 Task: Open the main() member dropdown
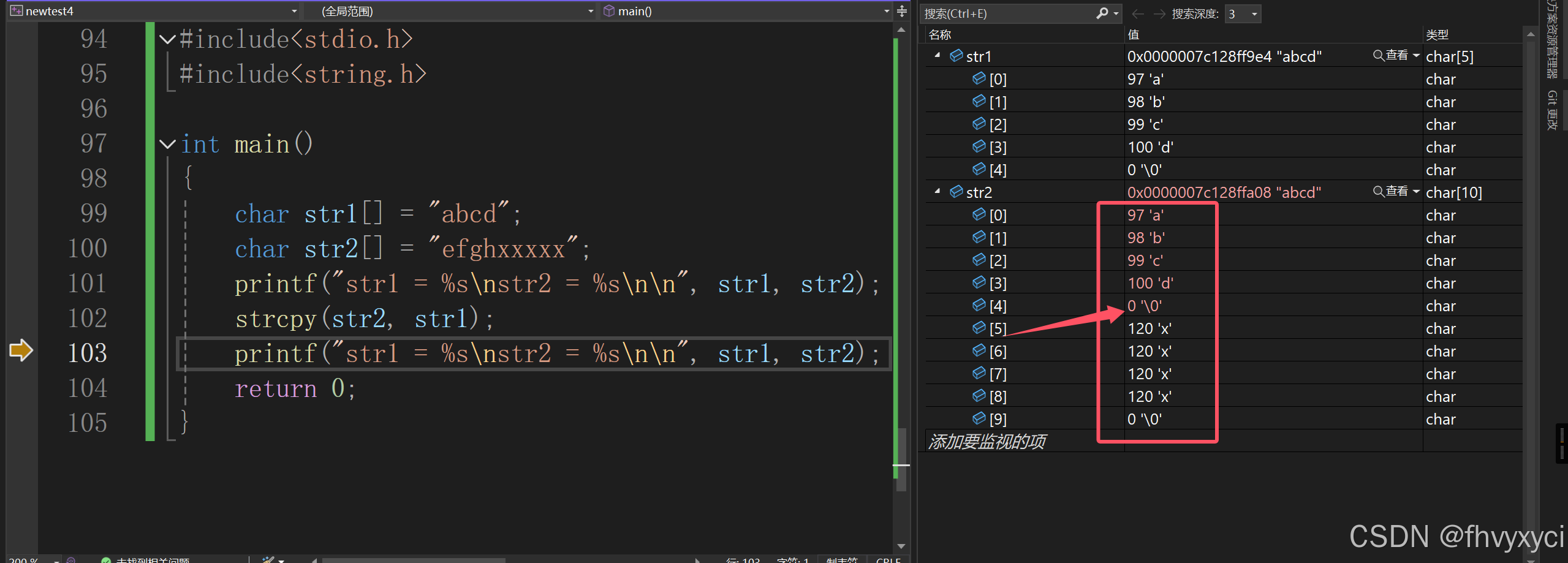(x=886, y=11)
